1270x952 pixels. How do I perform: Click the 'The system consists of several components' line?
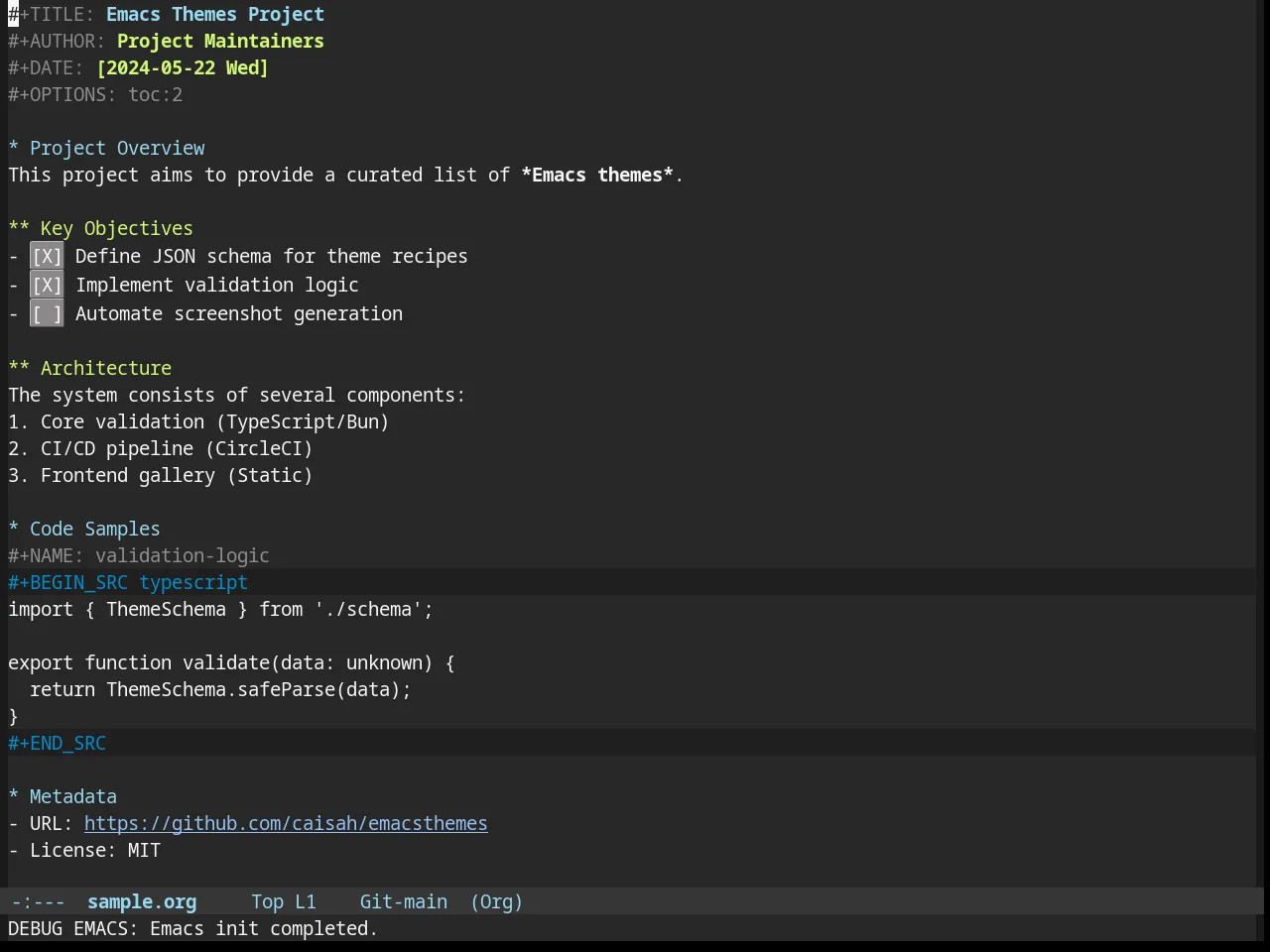237,396
